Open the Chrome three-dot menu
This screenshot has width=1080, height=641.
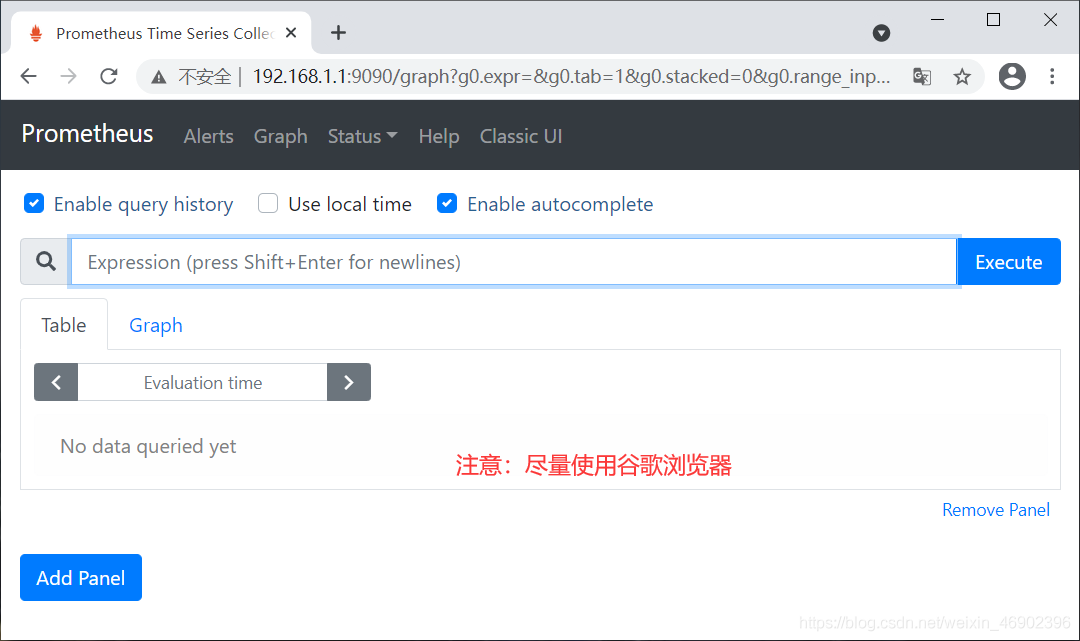tap(1052, 76)
